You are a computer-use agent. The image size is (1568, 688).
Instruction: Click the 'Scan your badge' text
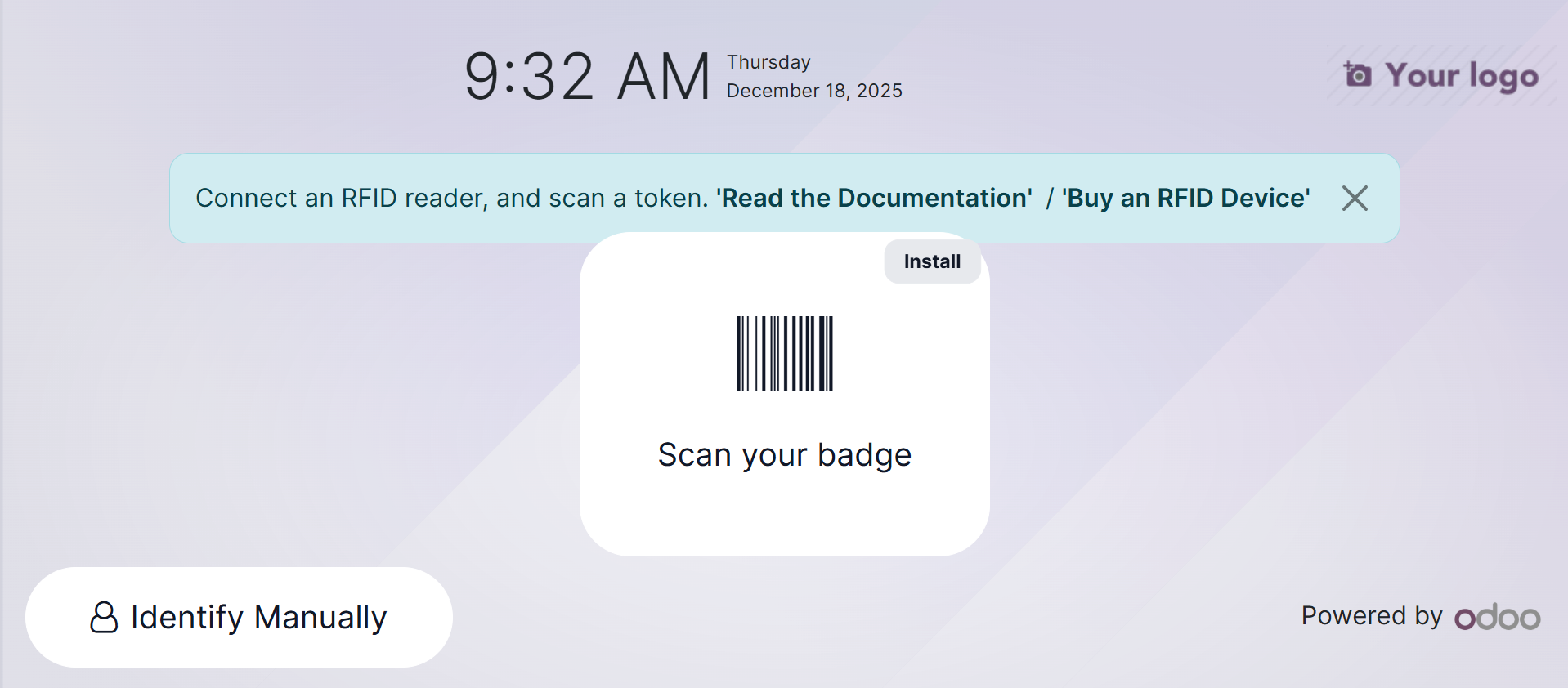pyautogui.click(x=784, y=455)
